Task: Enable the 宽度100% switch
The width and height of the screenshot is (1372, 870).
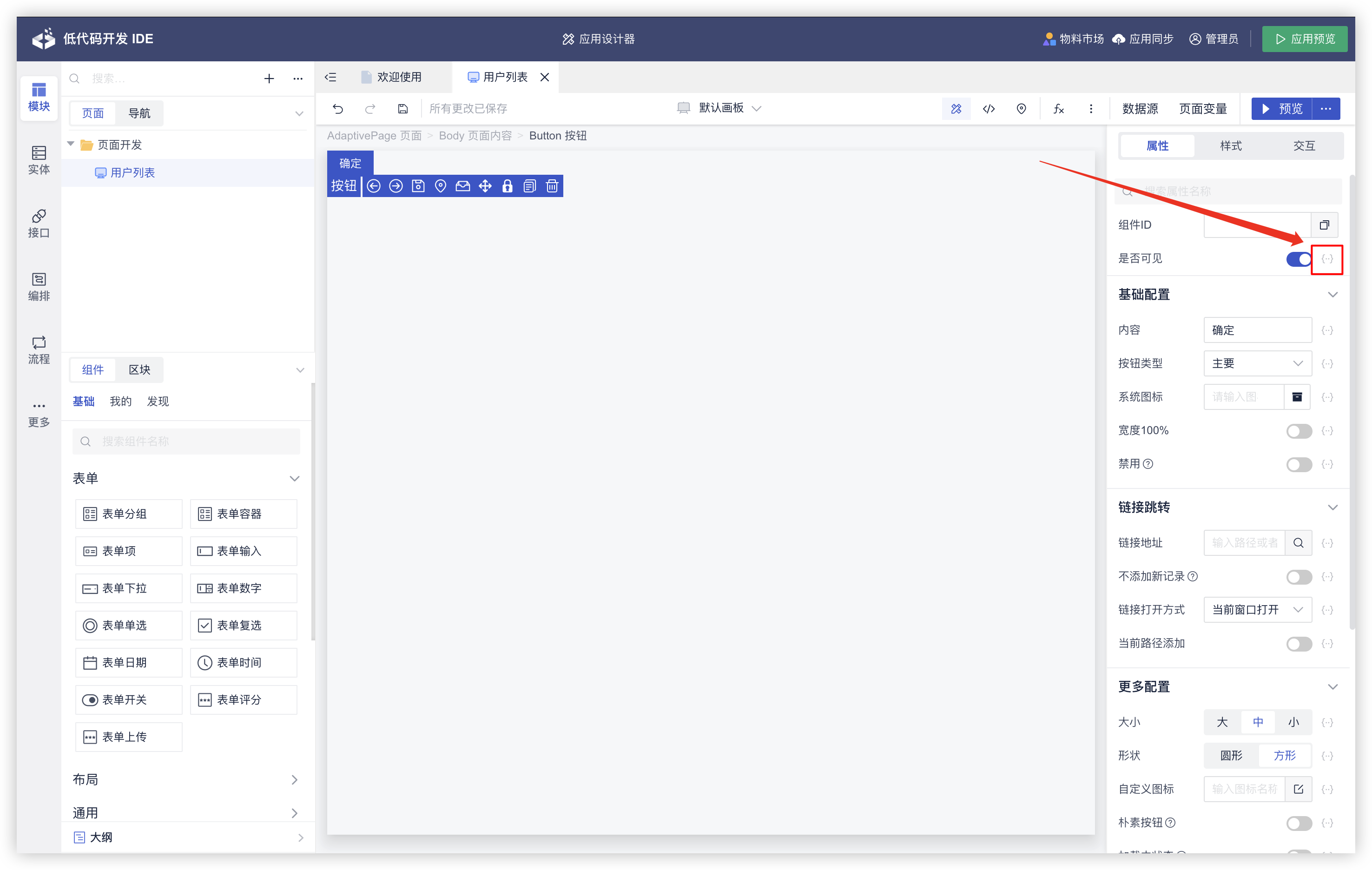Action: pyautogui.click(x=1299, y=431)
